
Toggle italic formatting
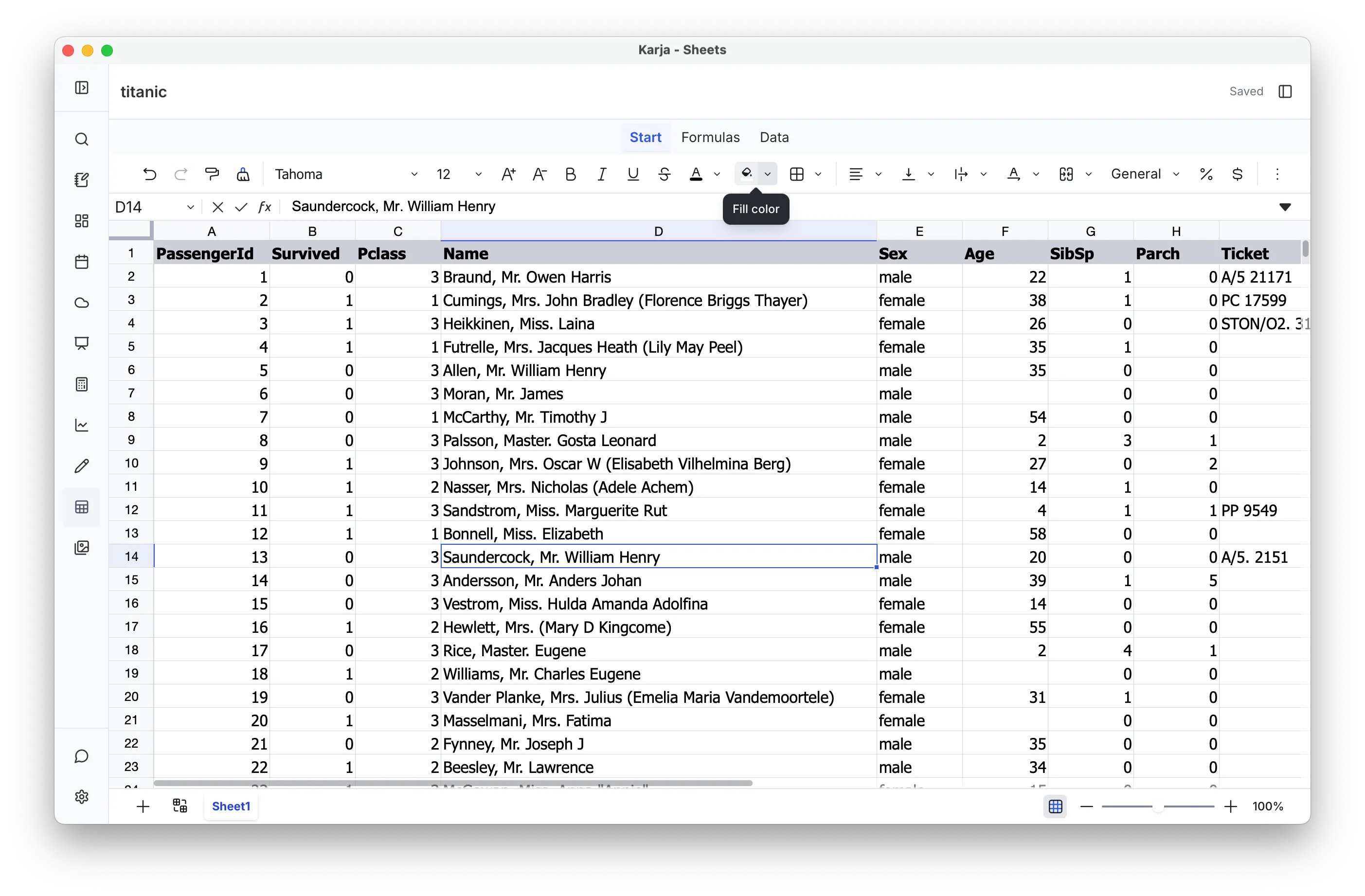[602, 174]
